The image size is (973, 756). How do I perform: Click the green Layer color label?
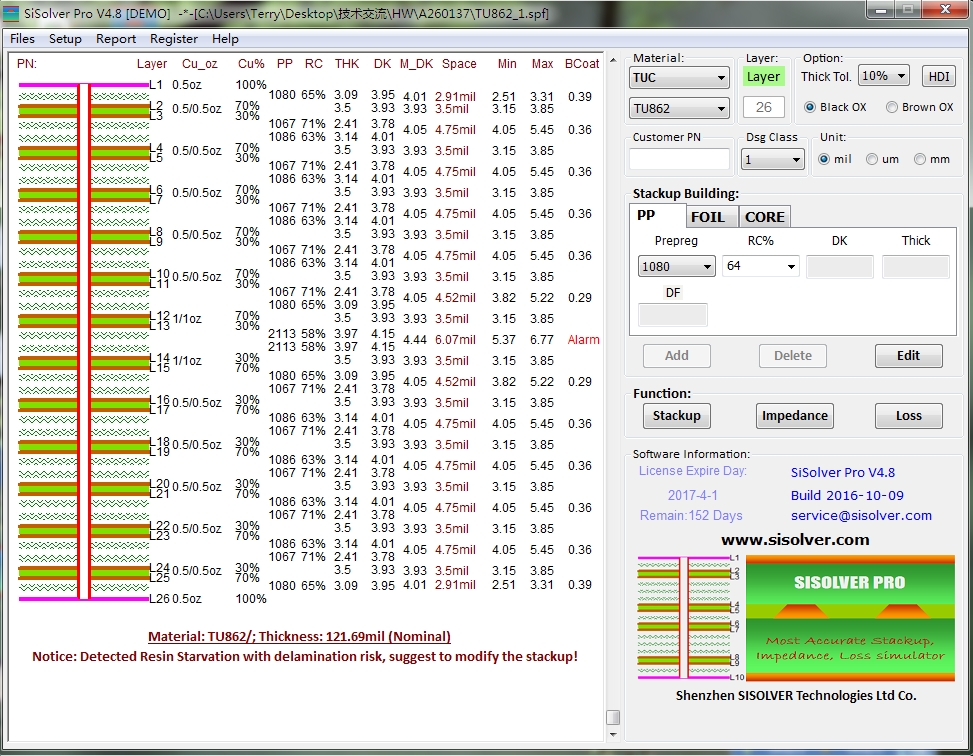(x=763, y=76)
